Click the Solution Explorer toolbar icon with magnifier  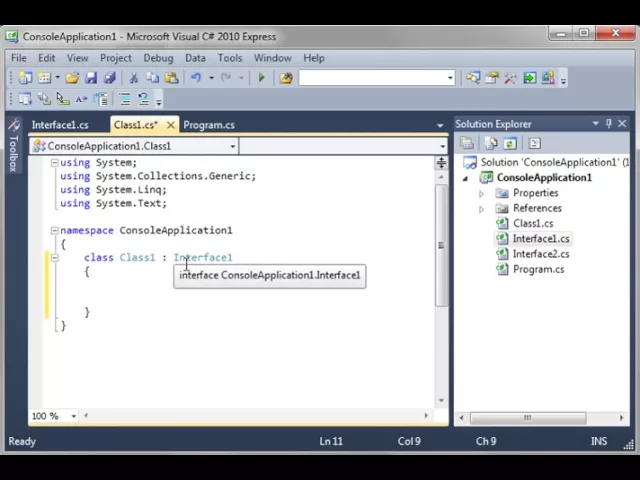(x=473, y=78)
